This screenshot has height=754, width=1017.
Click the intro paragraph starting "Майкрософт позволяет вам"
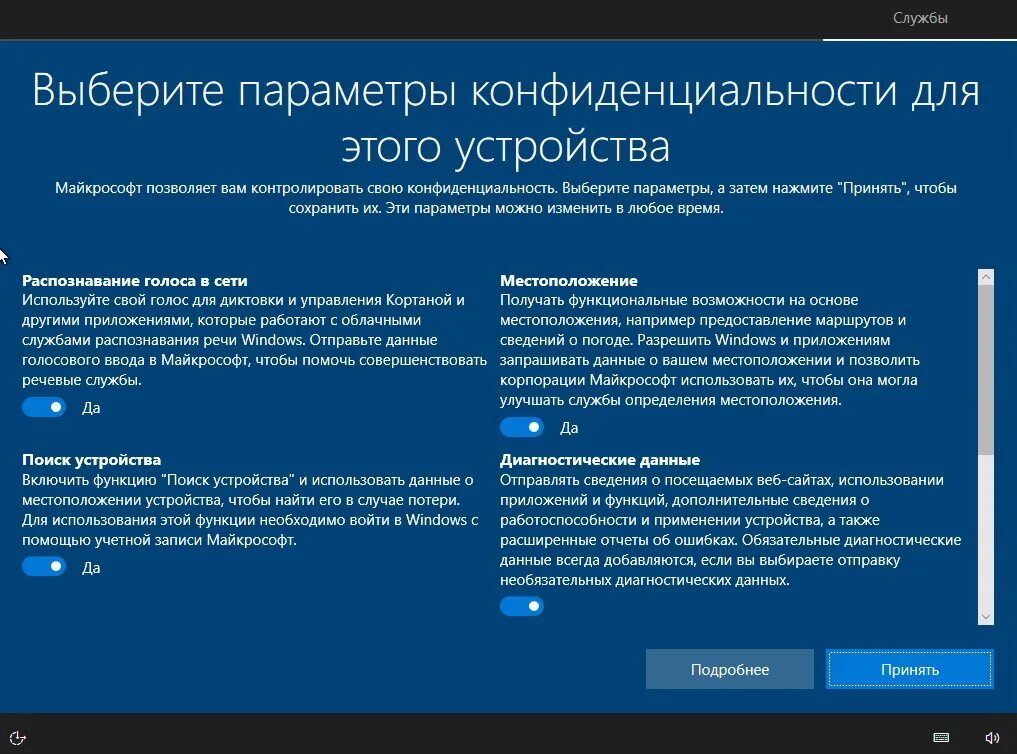[506, 198]
